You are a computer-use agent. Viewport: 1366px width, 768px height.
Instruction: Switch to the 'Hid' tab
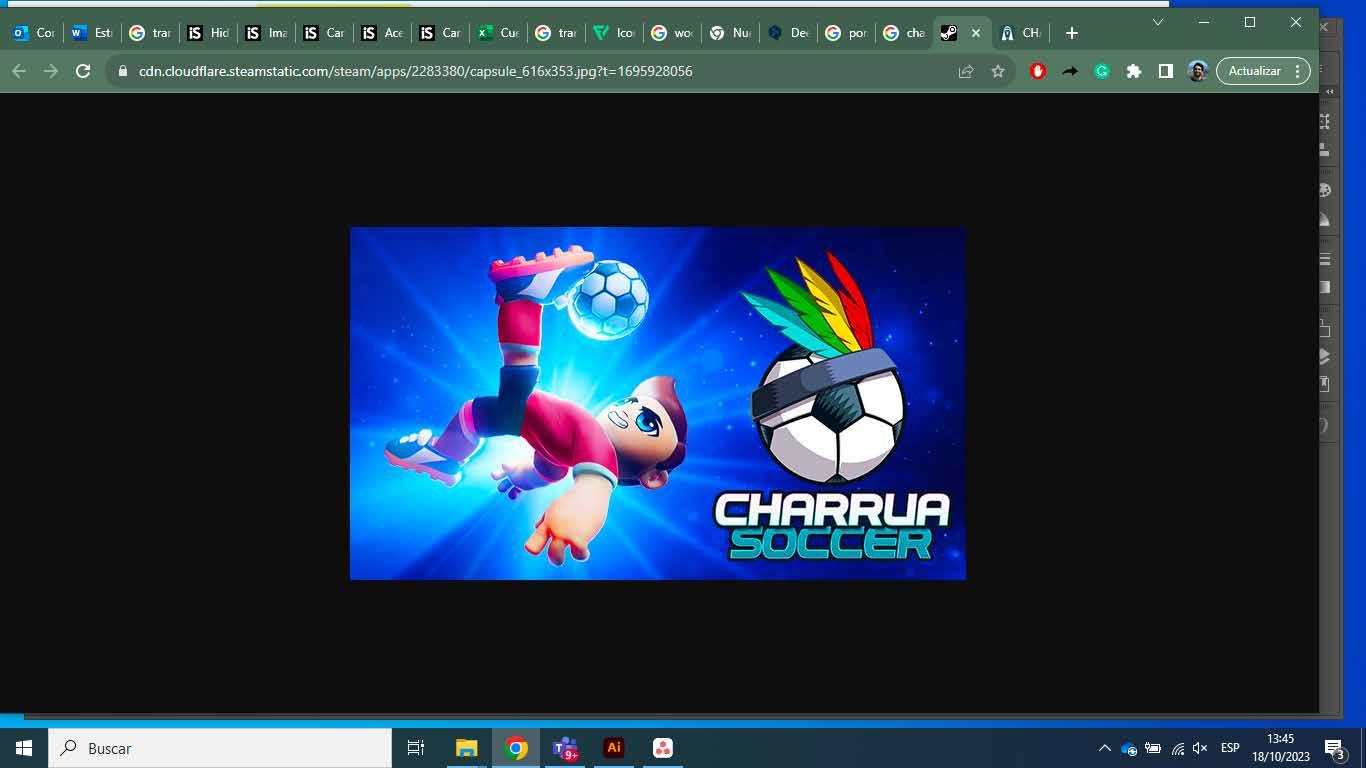(x=207, y=33)
